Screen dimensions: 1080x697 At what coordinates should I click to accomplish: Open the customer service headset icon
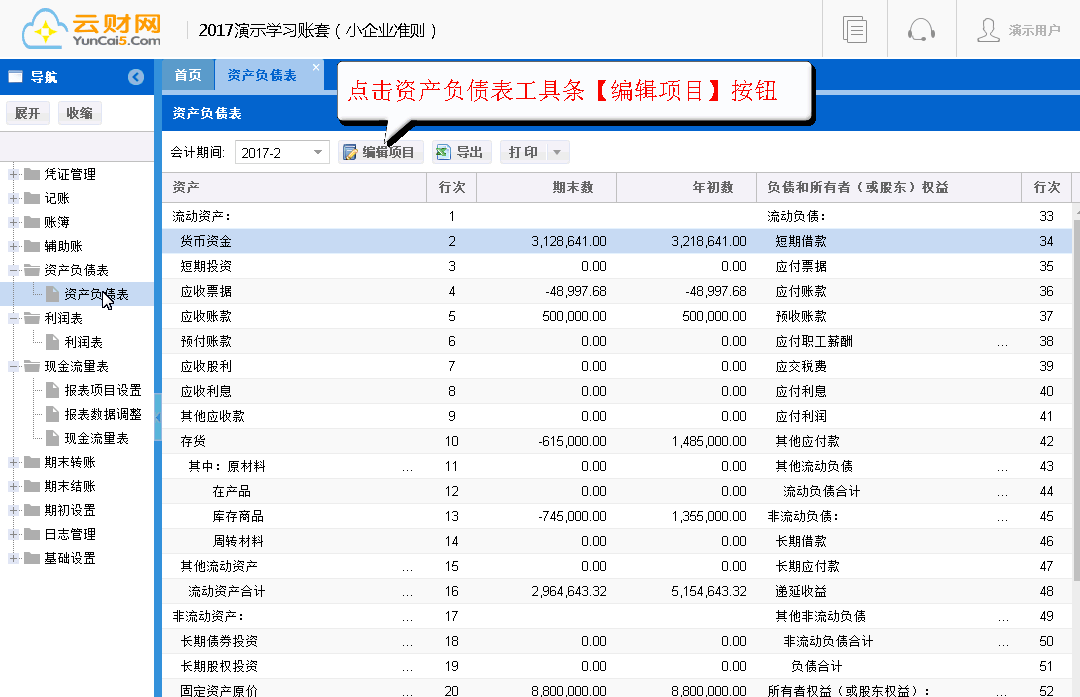click(x=921, y=30)
